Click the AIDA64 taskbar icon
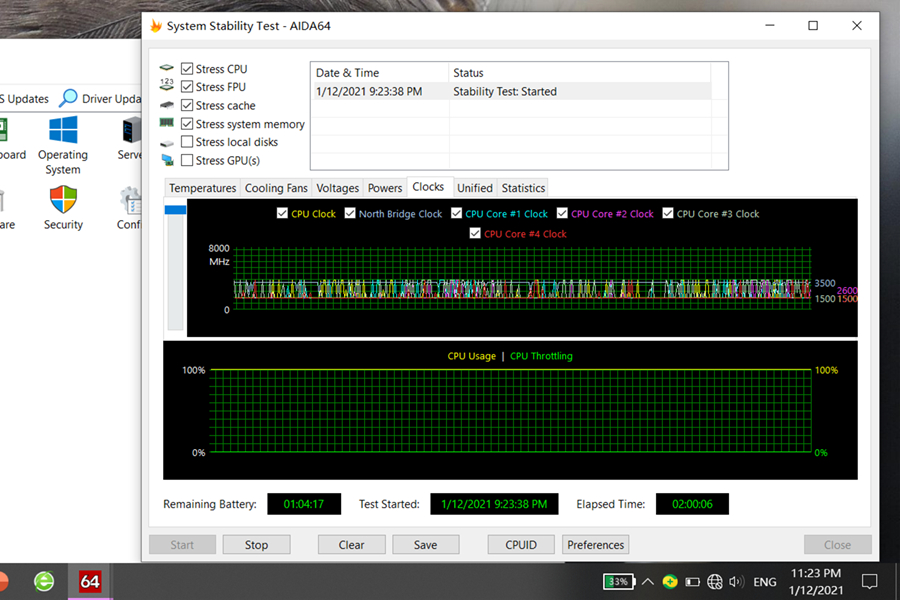Viewport: 900px width, 600px height. click(90, 581)
